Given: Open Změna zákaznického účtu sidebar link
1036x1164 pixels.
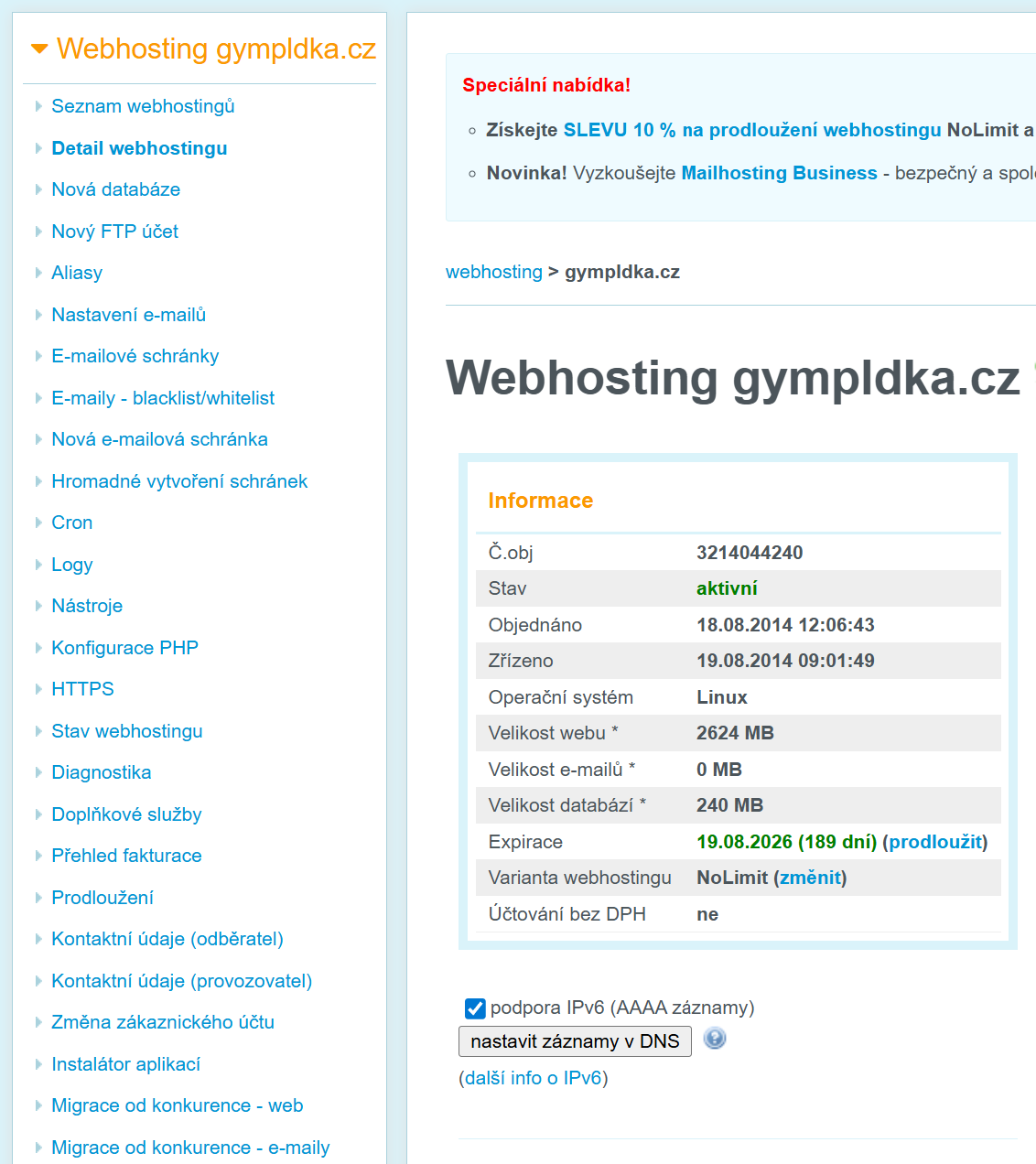Looking at the screenshot, I should coord(163,1022).
